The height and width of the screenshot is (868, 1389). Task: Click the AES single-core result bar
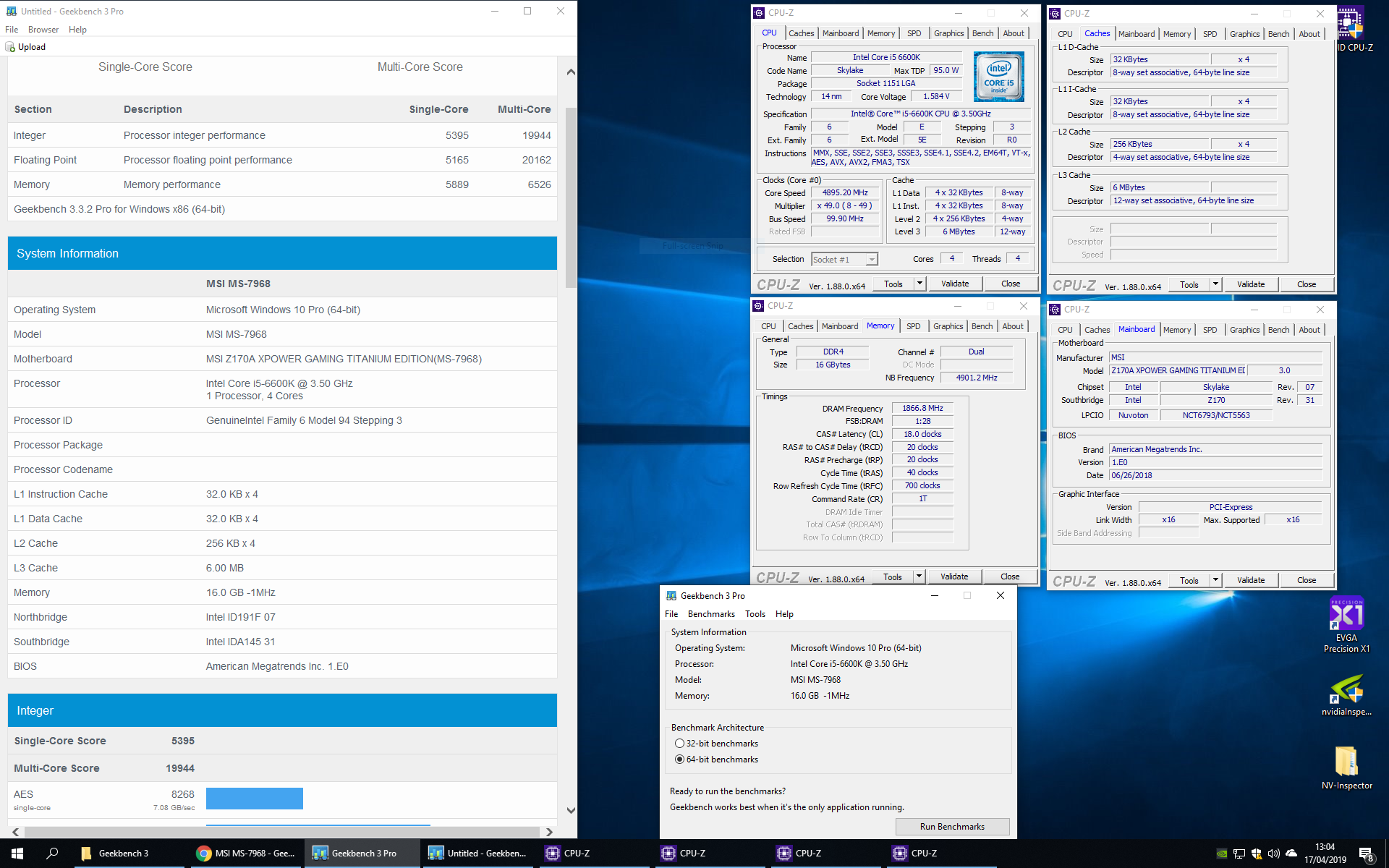[255, 799]
